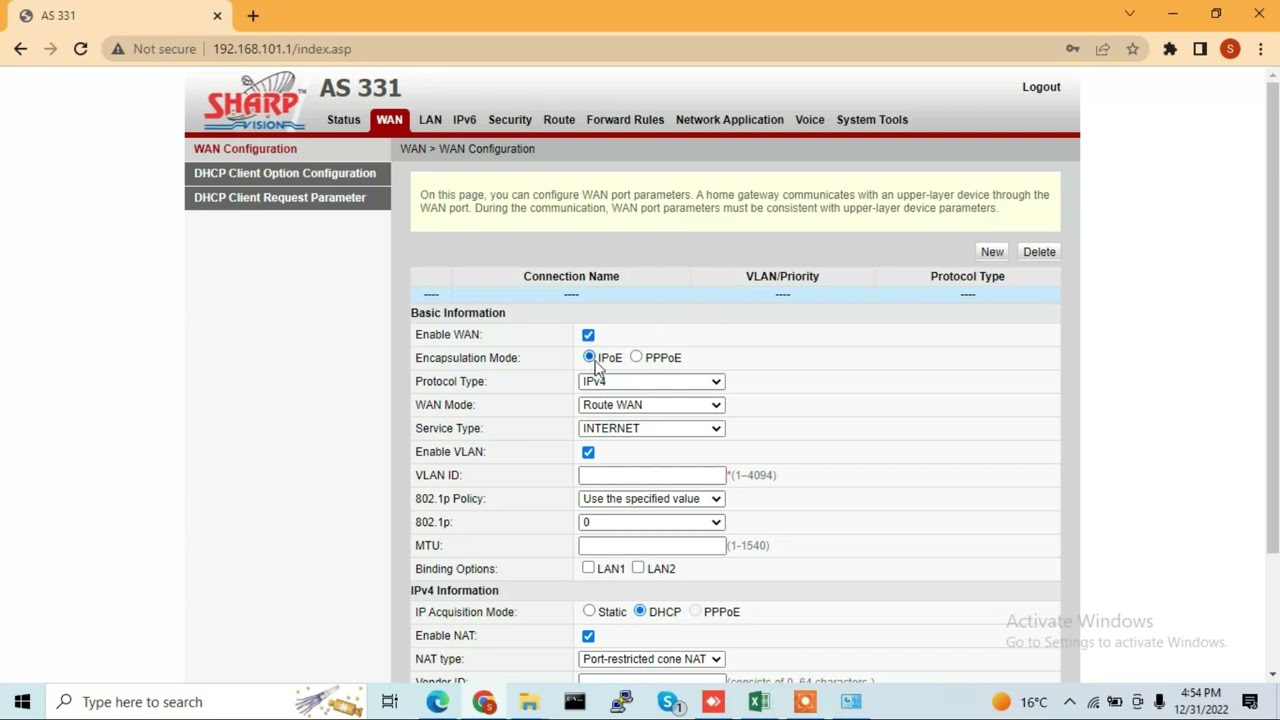Open File Explorer from taskbar
Image resolution: width=1280 pixels, height=720 pixels.
click(529, 701)
